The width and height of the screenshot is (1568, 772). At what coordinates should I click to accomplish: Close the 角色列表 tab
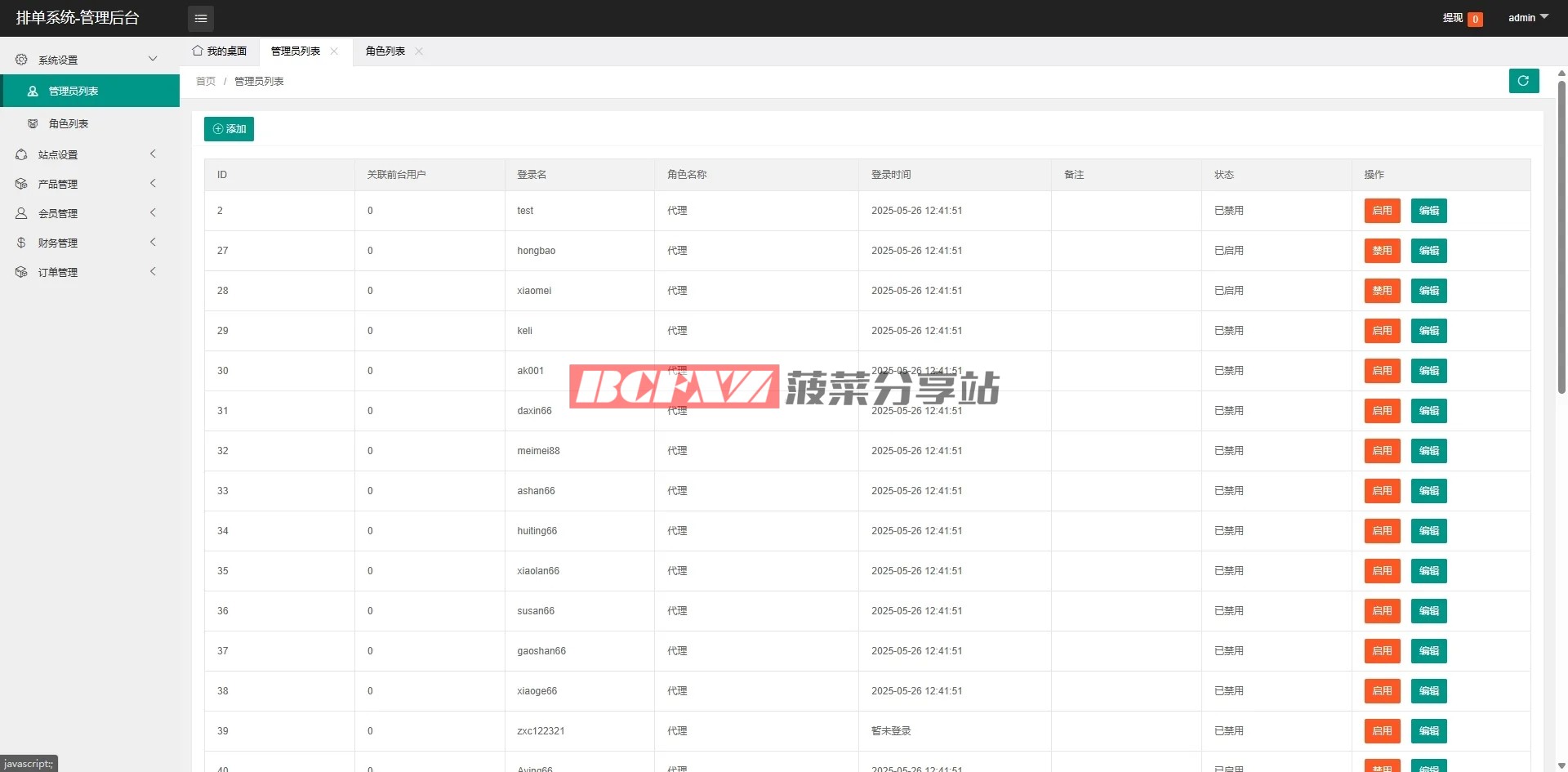(419, 51)
